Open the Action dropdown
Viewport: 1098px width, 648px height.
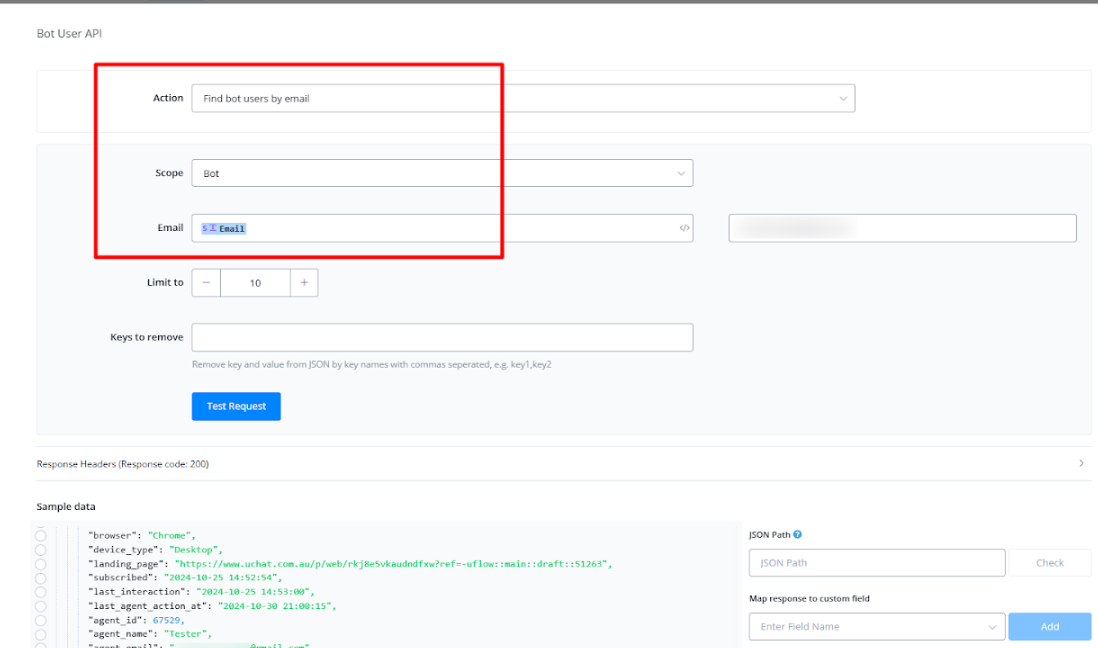click(522, 99)
